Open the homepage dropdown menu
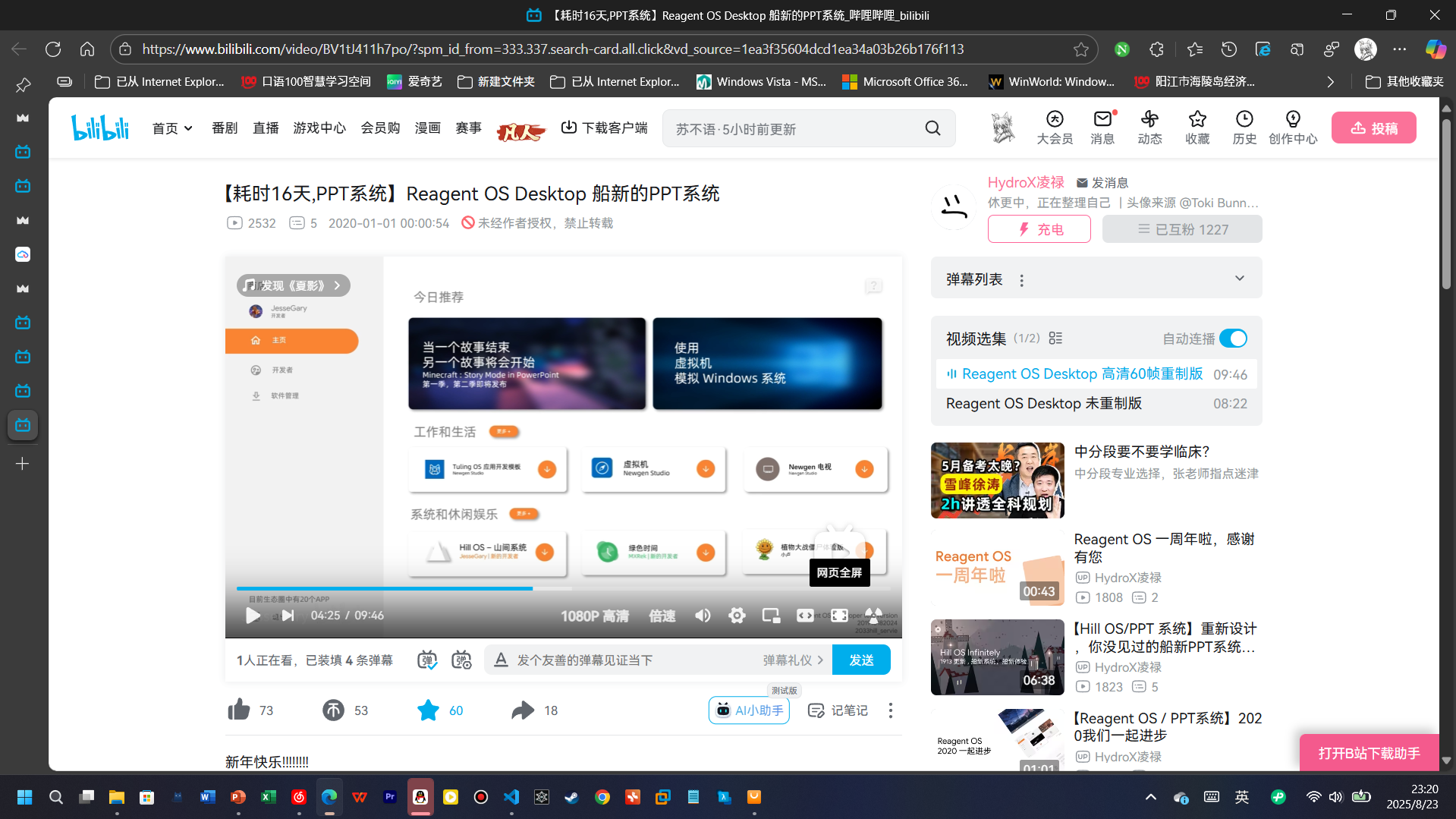 tap(172, 128)
